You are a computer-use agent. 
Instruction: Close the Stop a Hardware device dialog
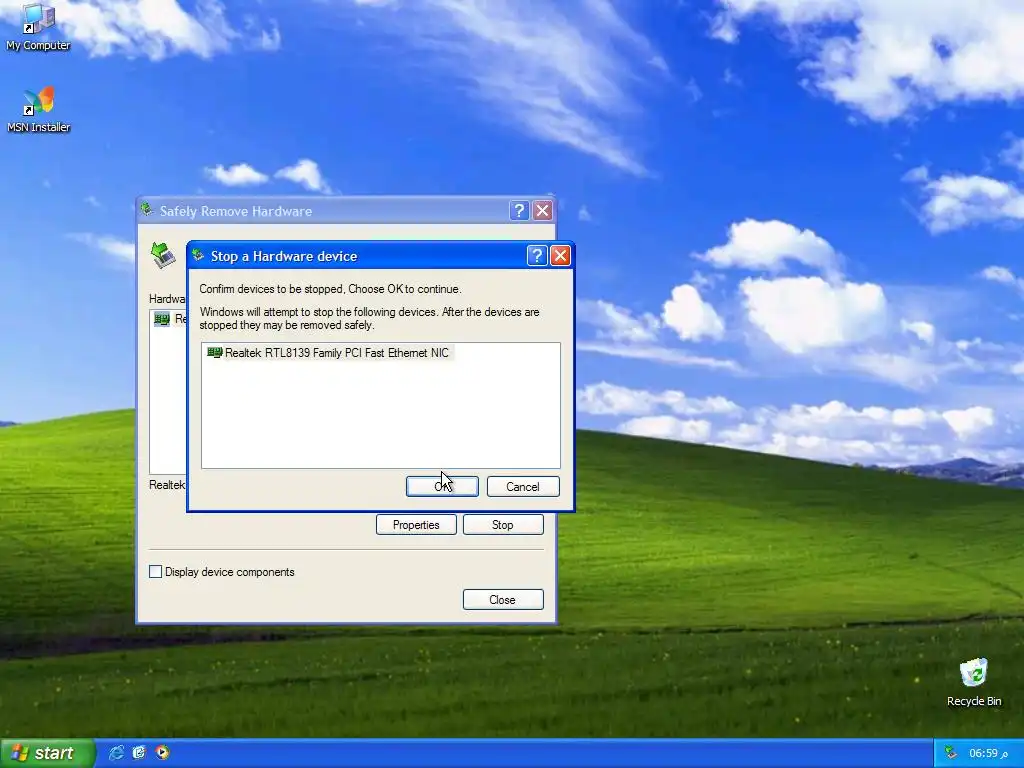point(560,256)
